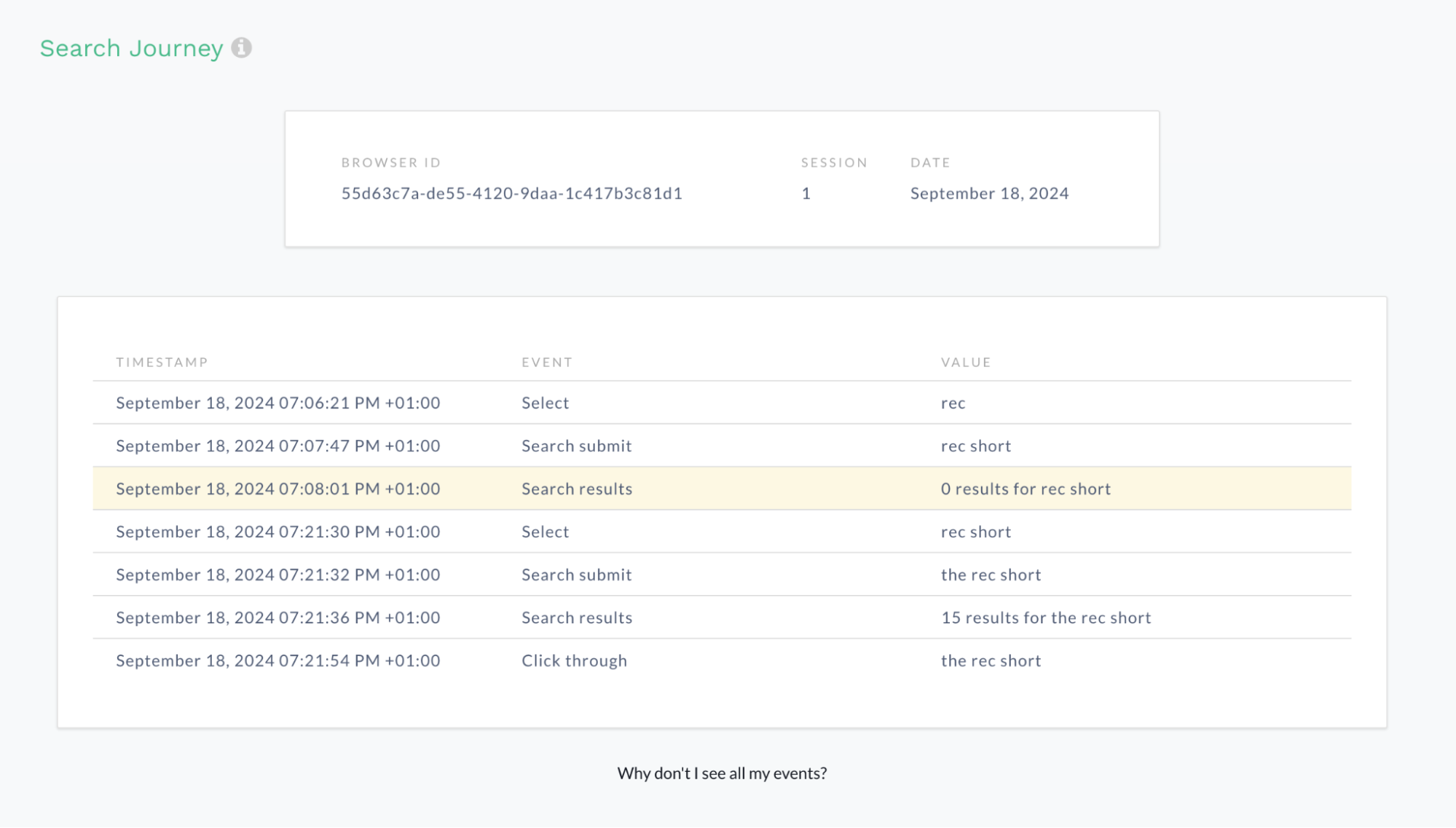The width and height of the screenshot is (1456, 828).
Task: Click '0 results for rec short' value
Action: tap(1026, 489)
